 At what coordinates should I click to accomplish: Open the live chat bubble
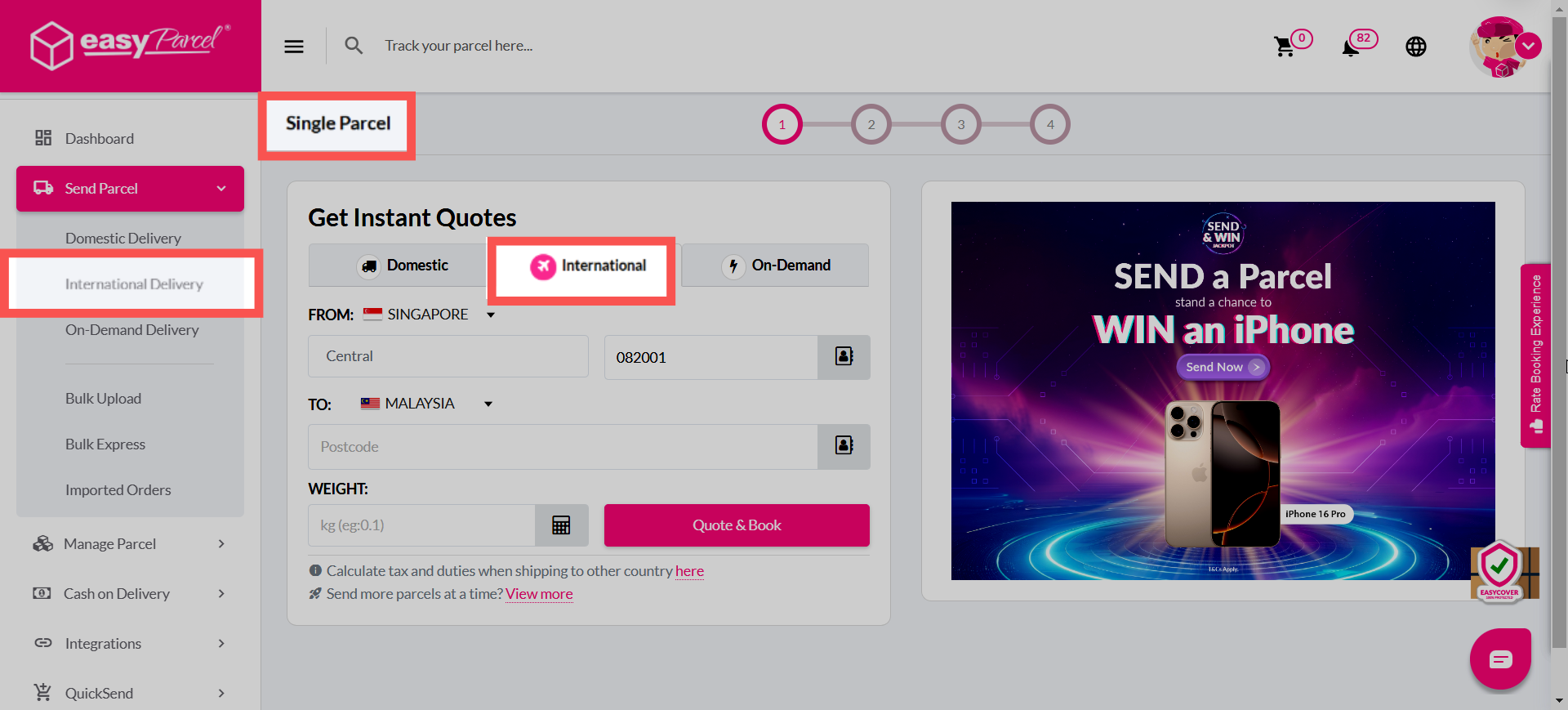1500,659
